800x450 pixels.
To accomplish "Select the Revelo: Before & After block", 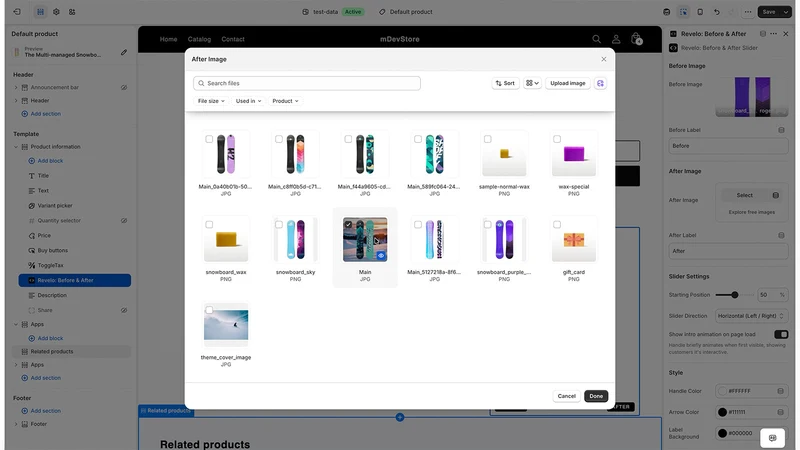I will click(x=74, y=280).
